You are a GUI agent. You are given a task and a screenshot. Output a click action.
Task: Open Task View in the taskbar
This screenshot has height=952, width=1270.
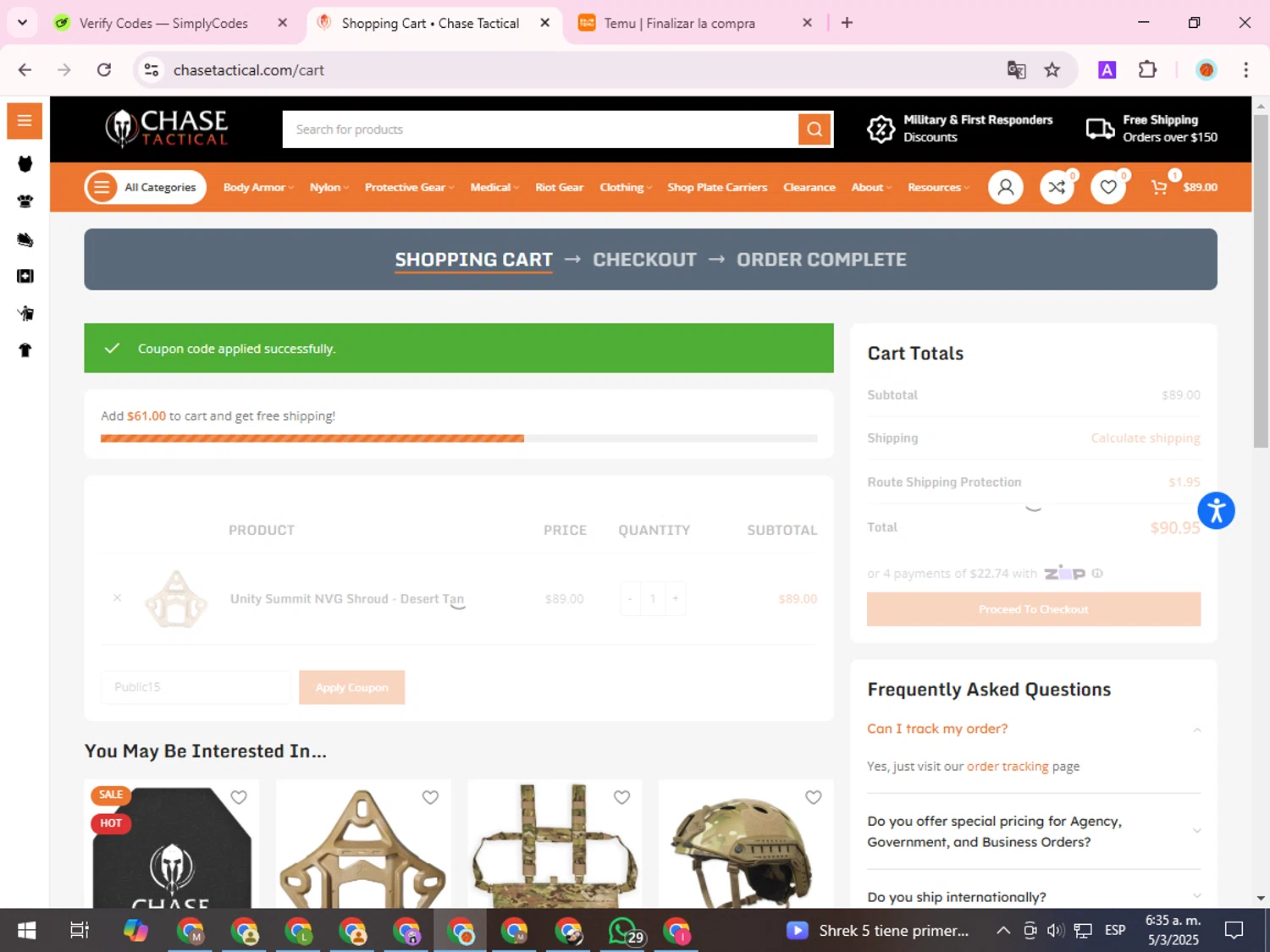tap(80, 931)
